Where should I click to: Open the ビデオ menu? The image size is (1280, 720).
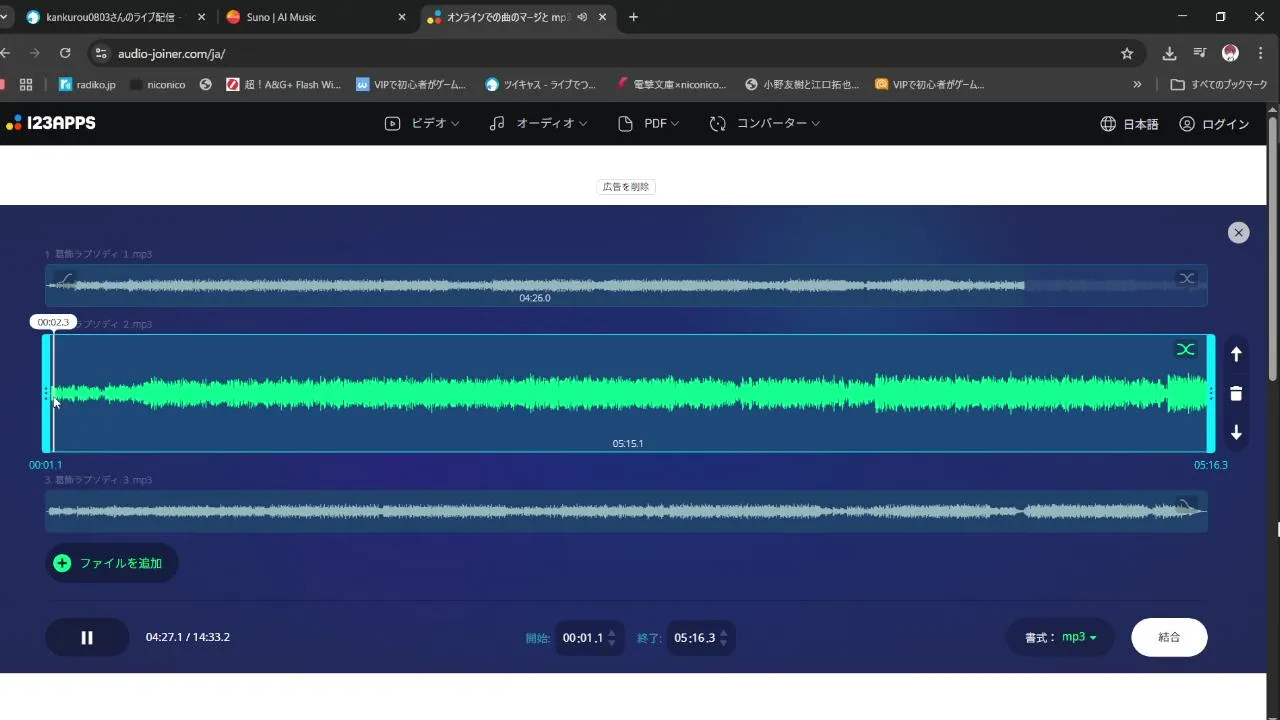[x=422, y=123]
